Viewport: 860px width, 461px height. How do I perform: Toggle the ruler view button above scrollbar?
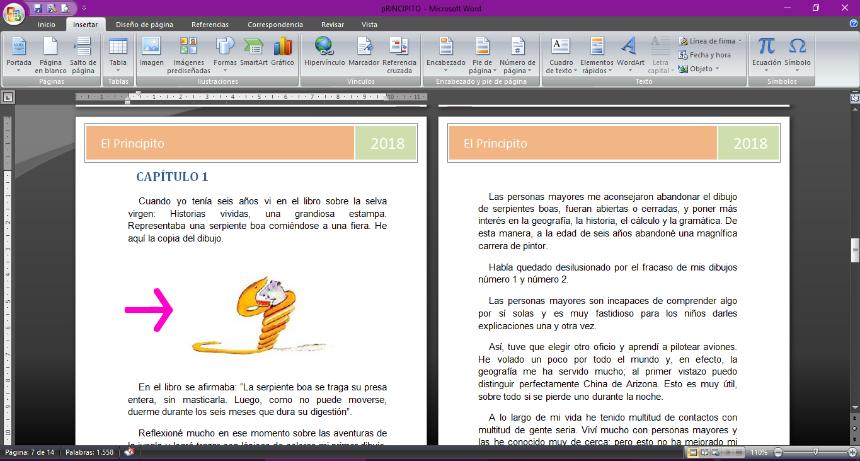click(855, 98)
